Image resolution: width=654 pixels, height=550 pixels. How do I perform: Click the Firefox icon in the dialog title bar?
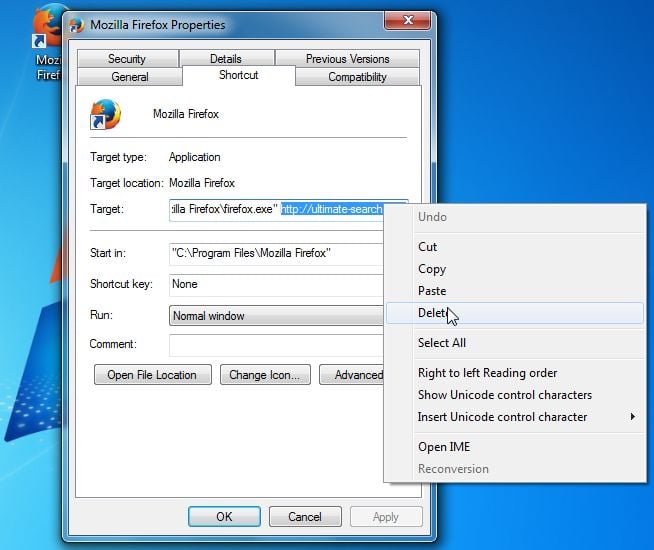pos(76,25)
